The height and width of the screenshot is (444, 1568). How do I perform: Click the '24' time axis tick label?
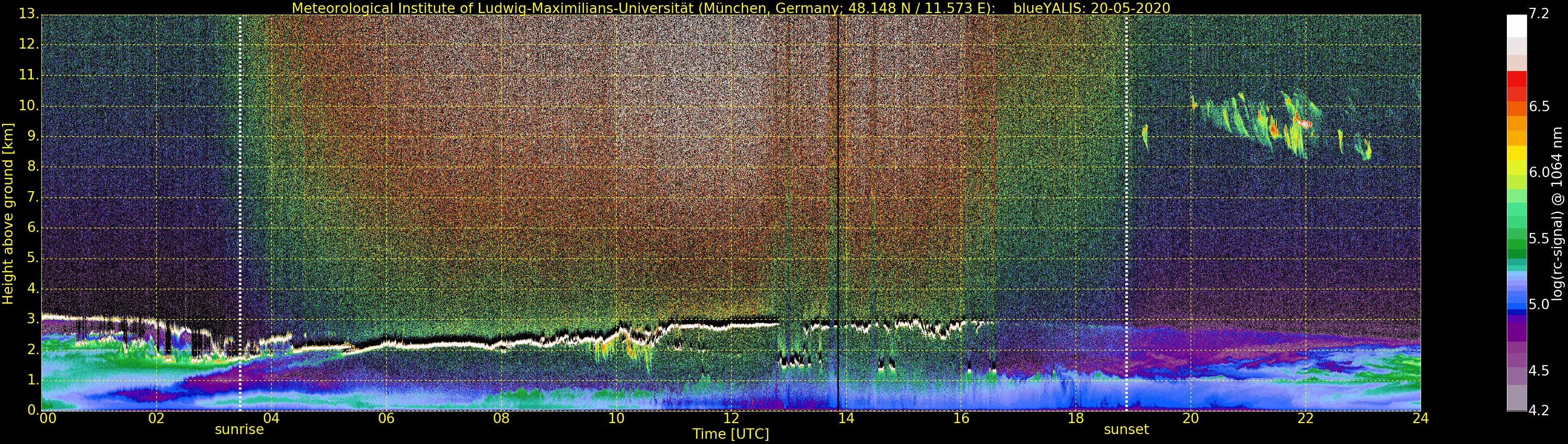(x=1421, y=418)
